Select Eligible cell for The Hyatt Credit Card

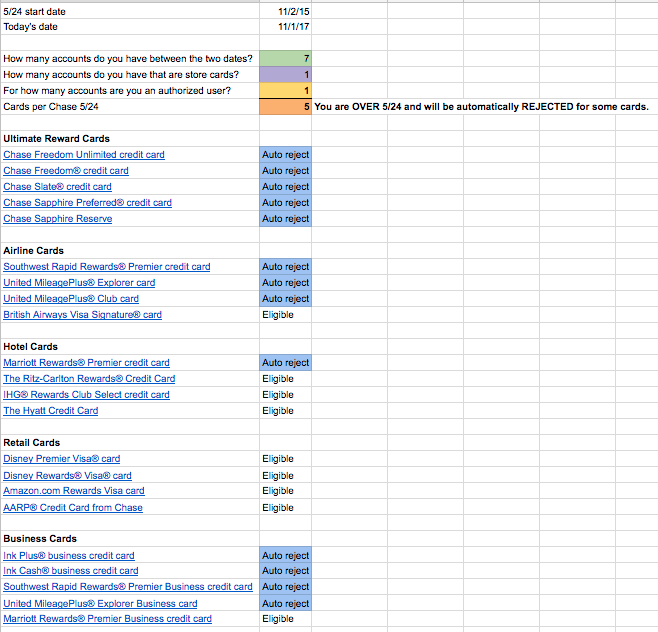pyautogui.click(x=285, y=411)
